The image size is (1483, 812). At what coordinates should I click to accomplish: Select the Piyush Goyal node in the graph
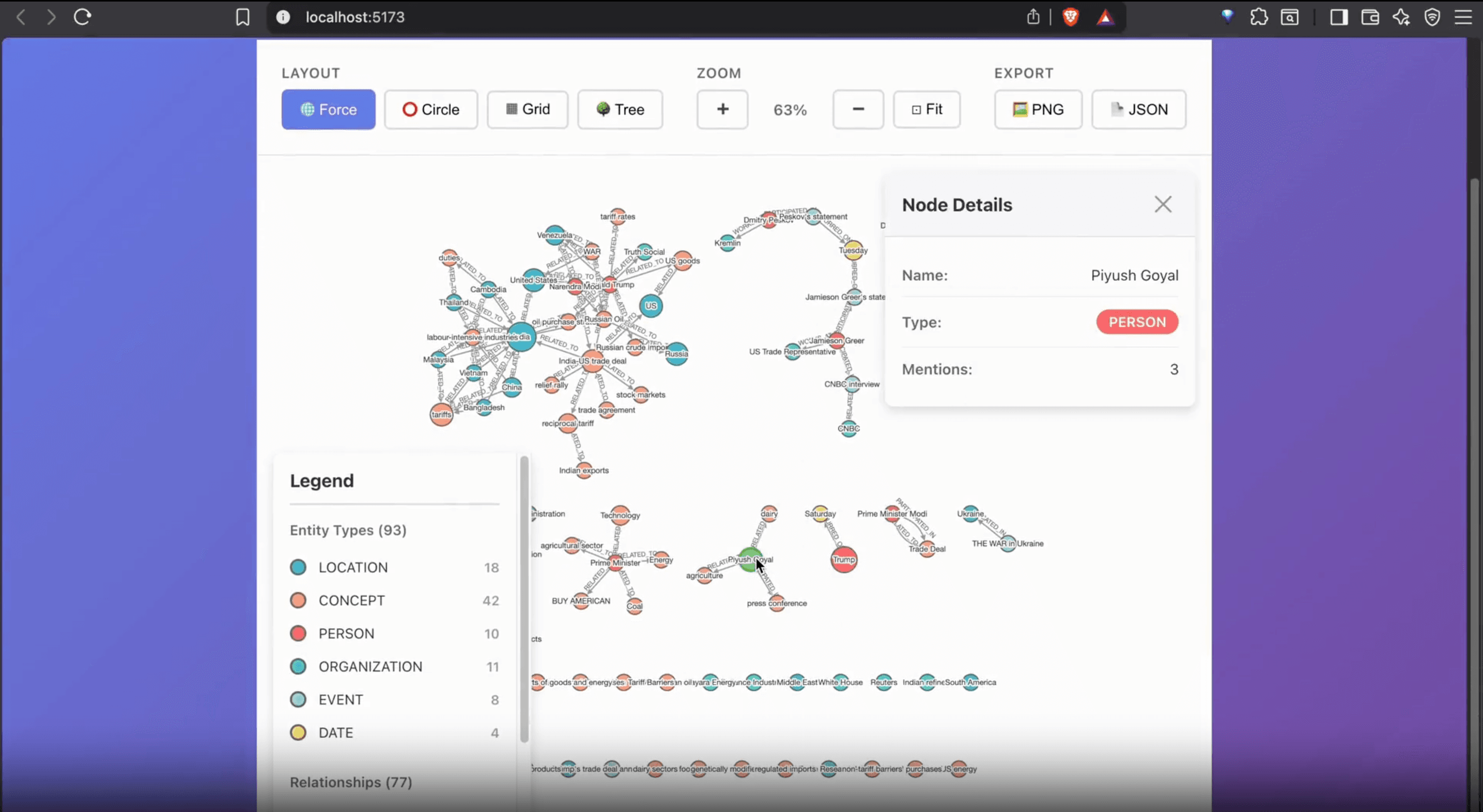coord(750,559)
